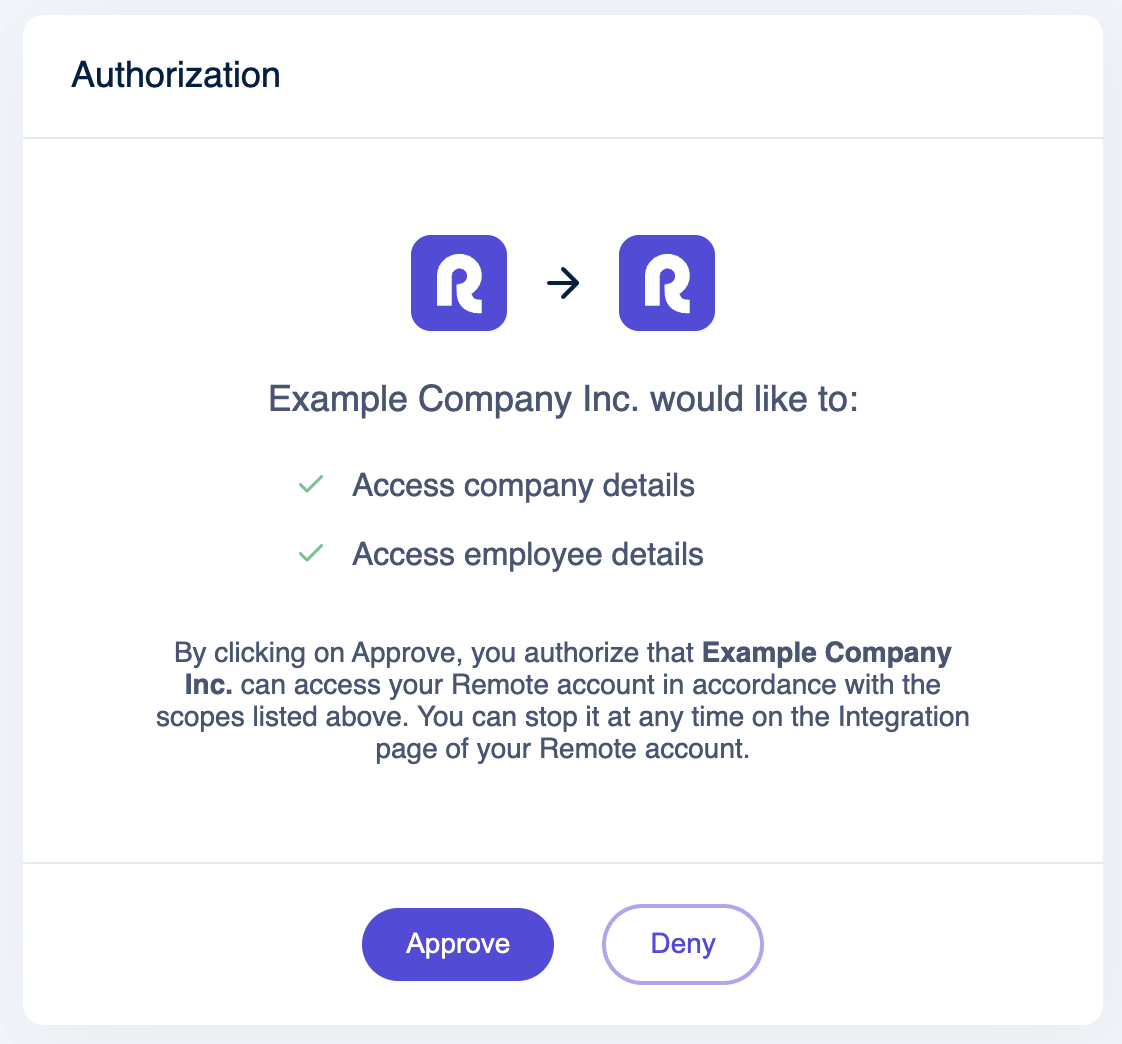Click the left Remote logo icon

coord(459,283)
